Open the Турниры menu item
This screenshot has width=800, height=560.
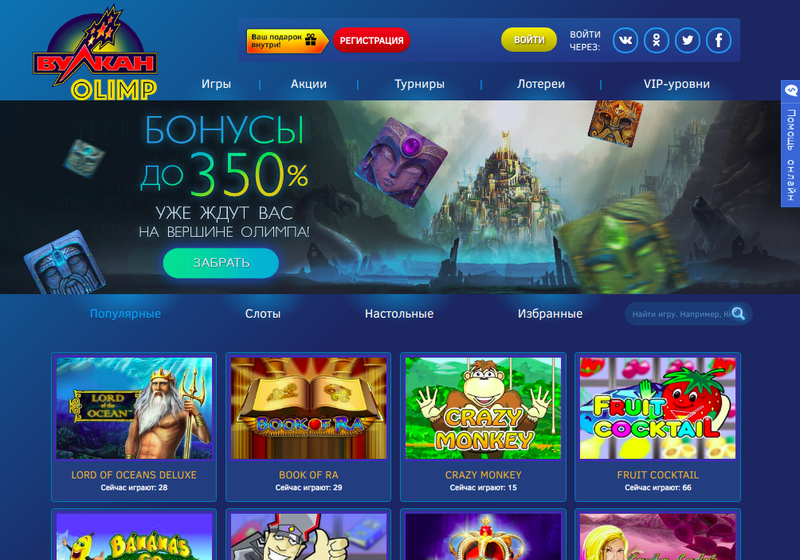(419, 84)
